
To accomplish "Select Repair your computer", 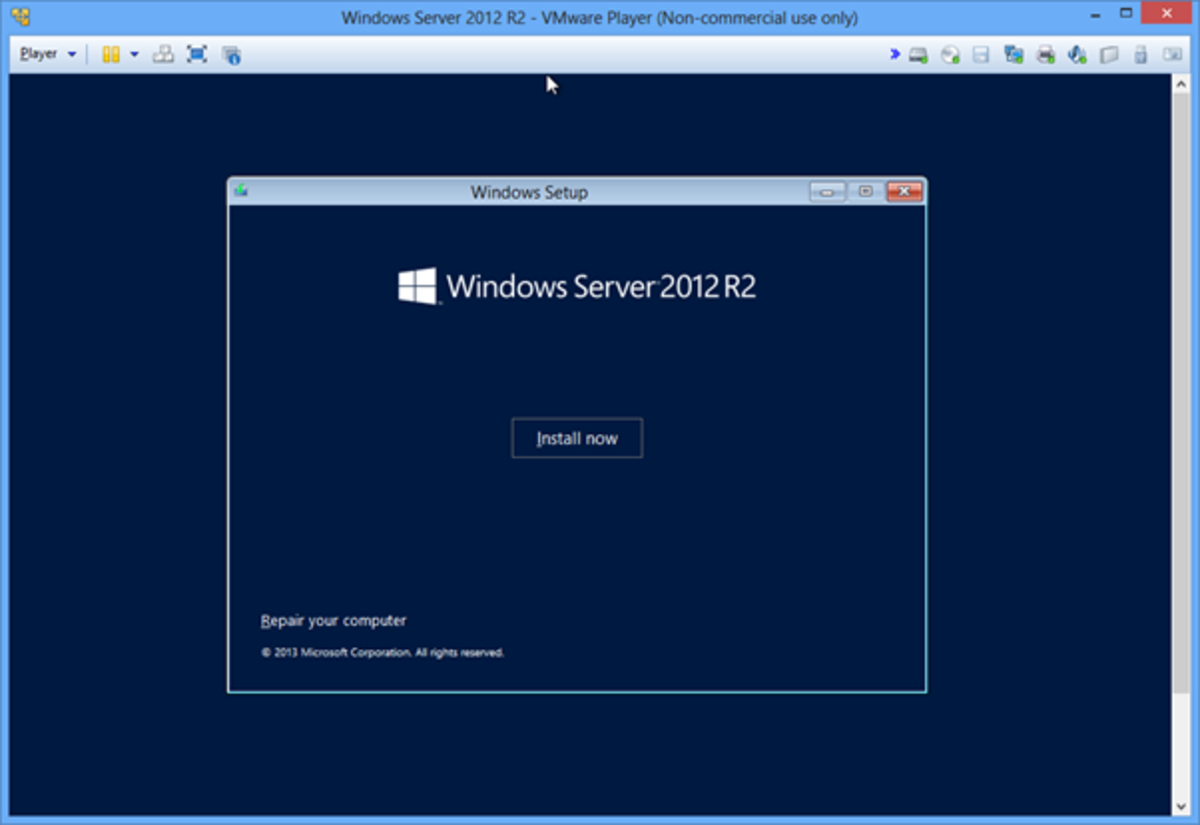I will pyautogui.click(x=333, y=620).
